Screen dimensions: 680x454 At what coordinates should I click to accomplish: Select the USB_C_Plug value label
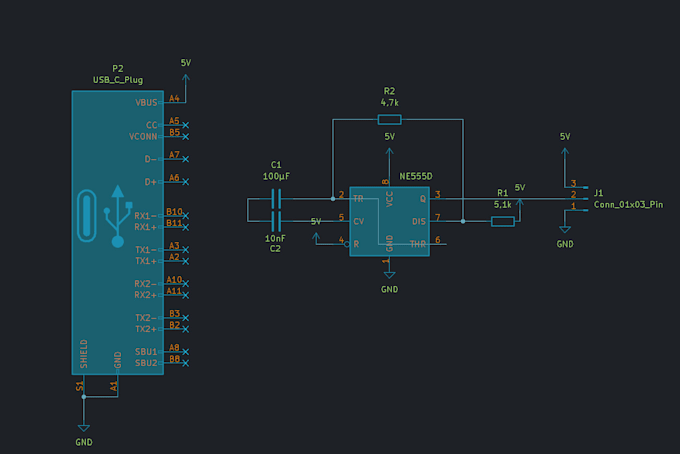click(x=118, y=80)
